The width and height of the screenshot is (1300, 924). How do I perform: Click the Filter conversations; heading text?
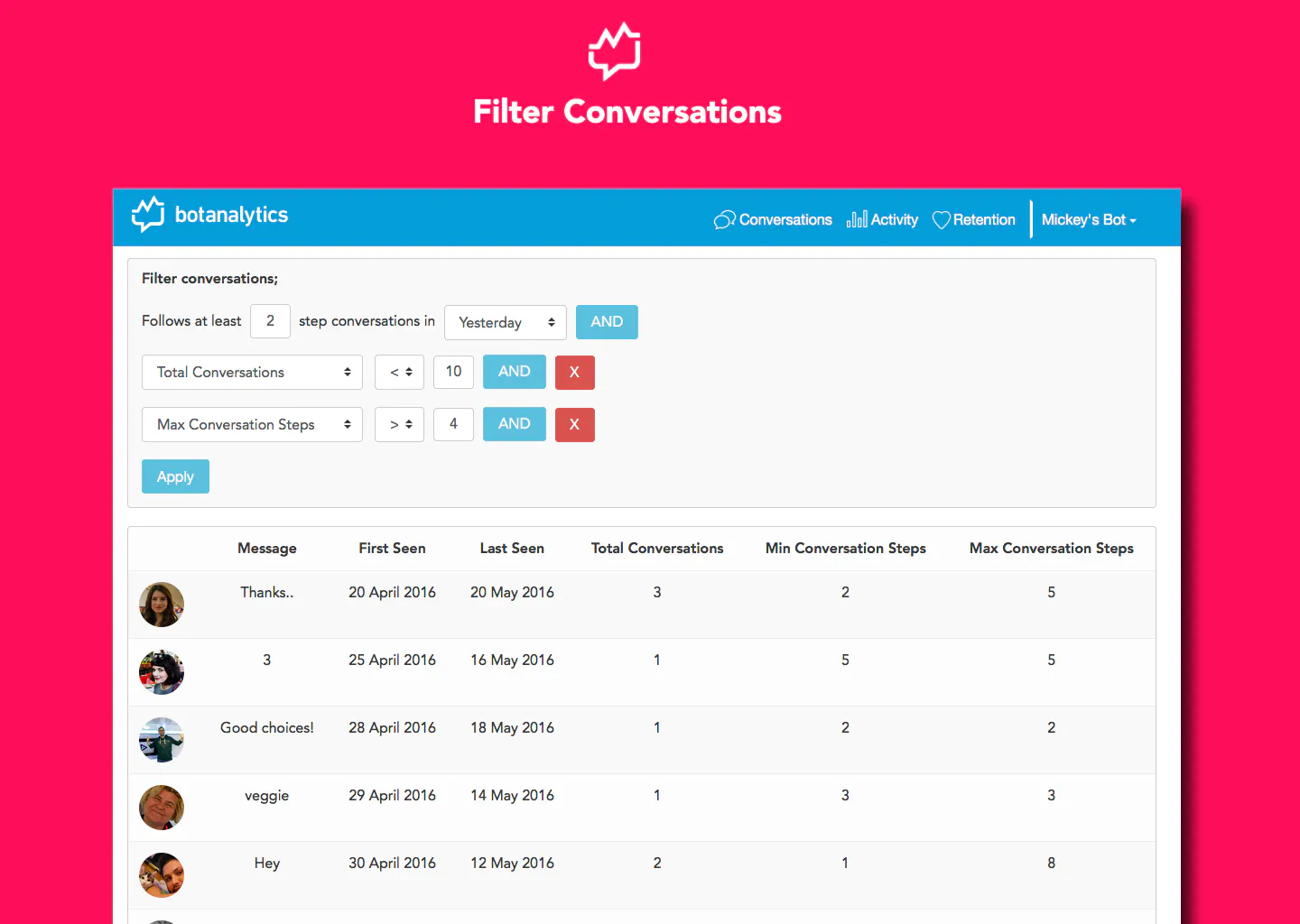click(x=209, y=278)
